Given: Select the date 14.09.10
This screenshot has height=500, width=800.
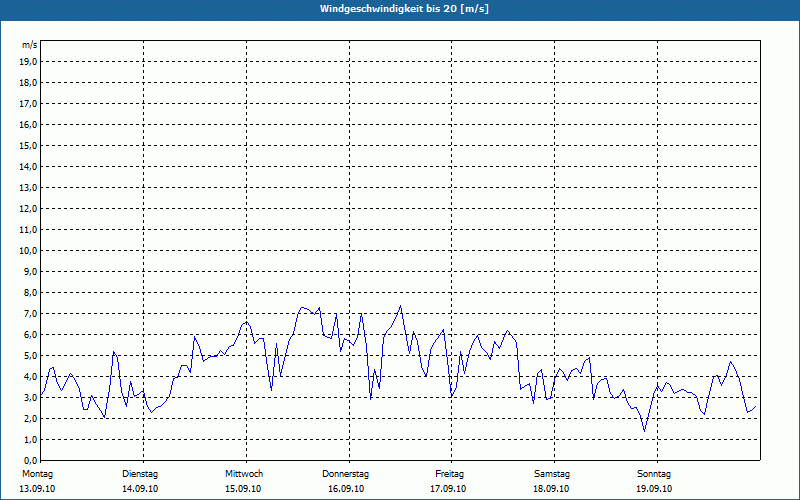Looking at the screenshot, I should click(140, 489).
